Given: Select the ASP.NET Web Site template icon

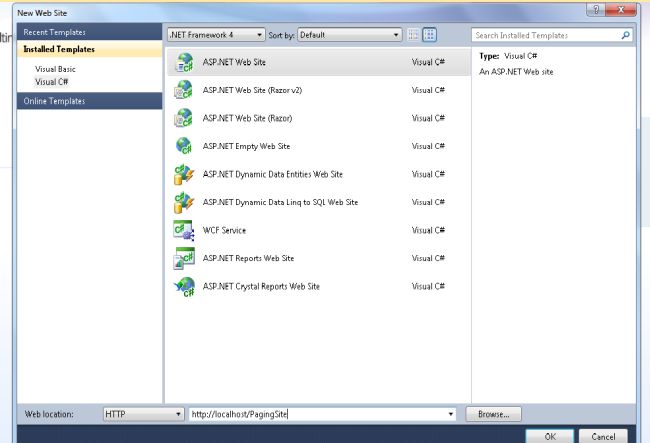Looking at the screenshot, I should click(184, 63).
